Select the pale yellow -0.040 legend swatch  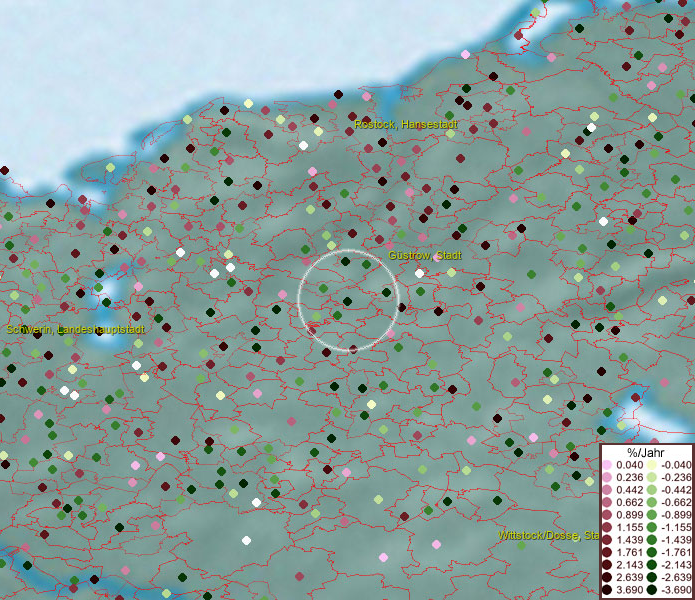tap(652, 465)
